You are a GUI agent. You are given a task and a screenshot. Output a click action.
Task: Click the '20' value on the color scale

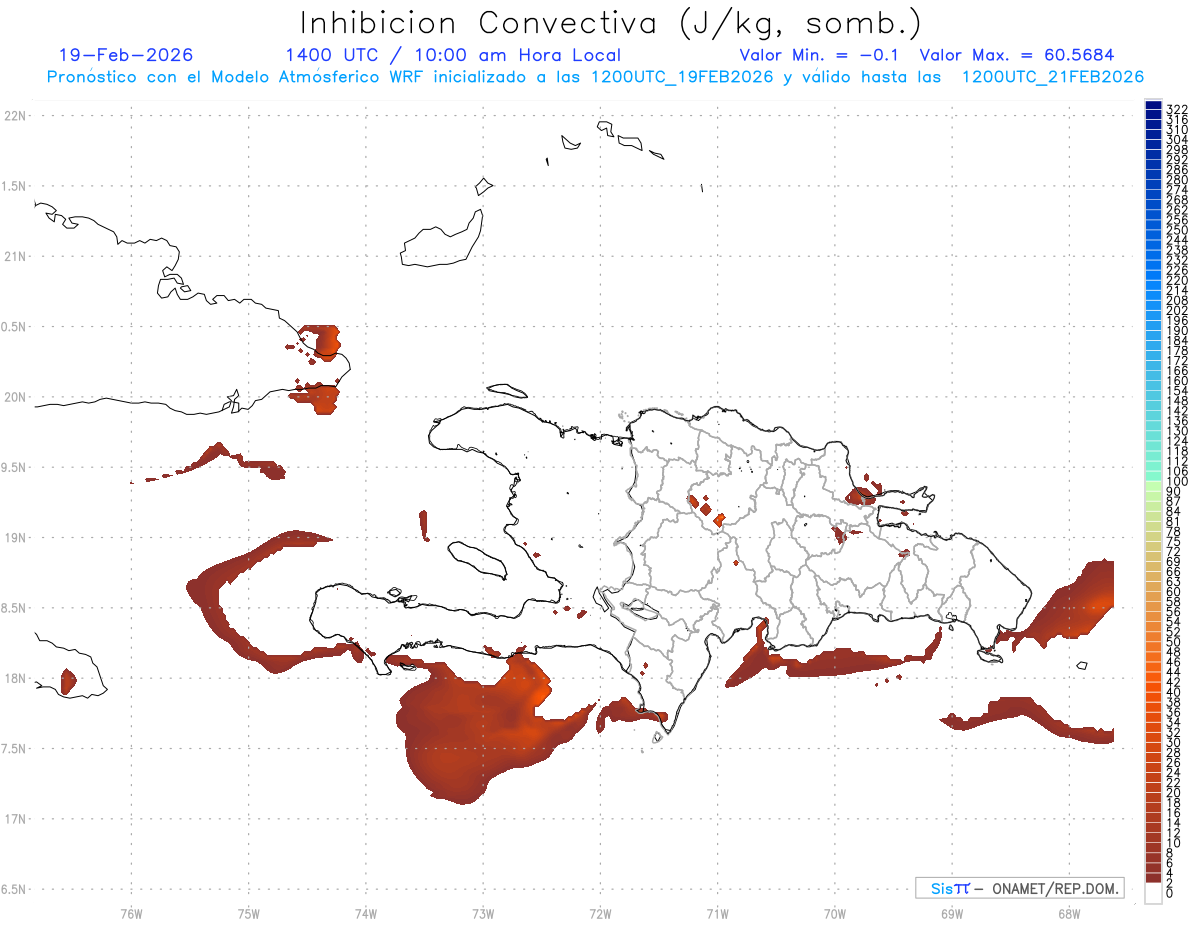[1174, 793]
